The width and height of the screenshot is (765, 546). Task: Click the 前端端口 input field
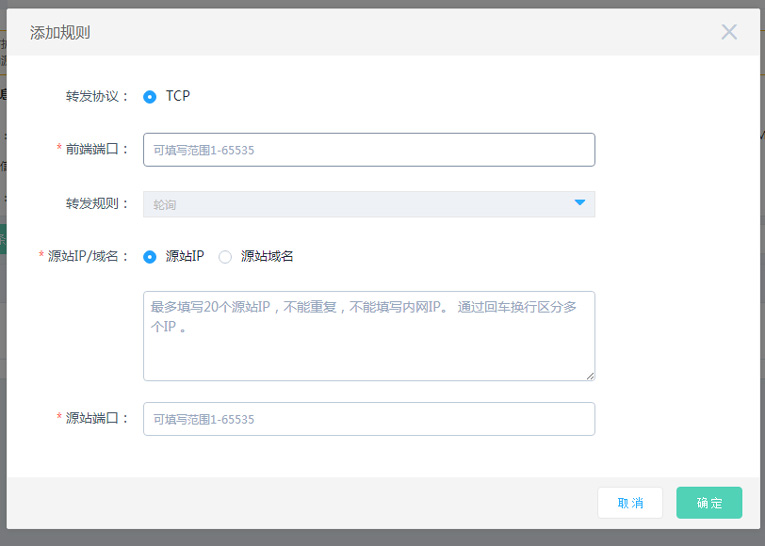tap(369, 150)
